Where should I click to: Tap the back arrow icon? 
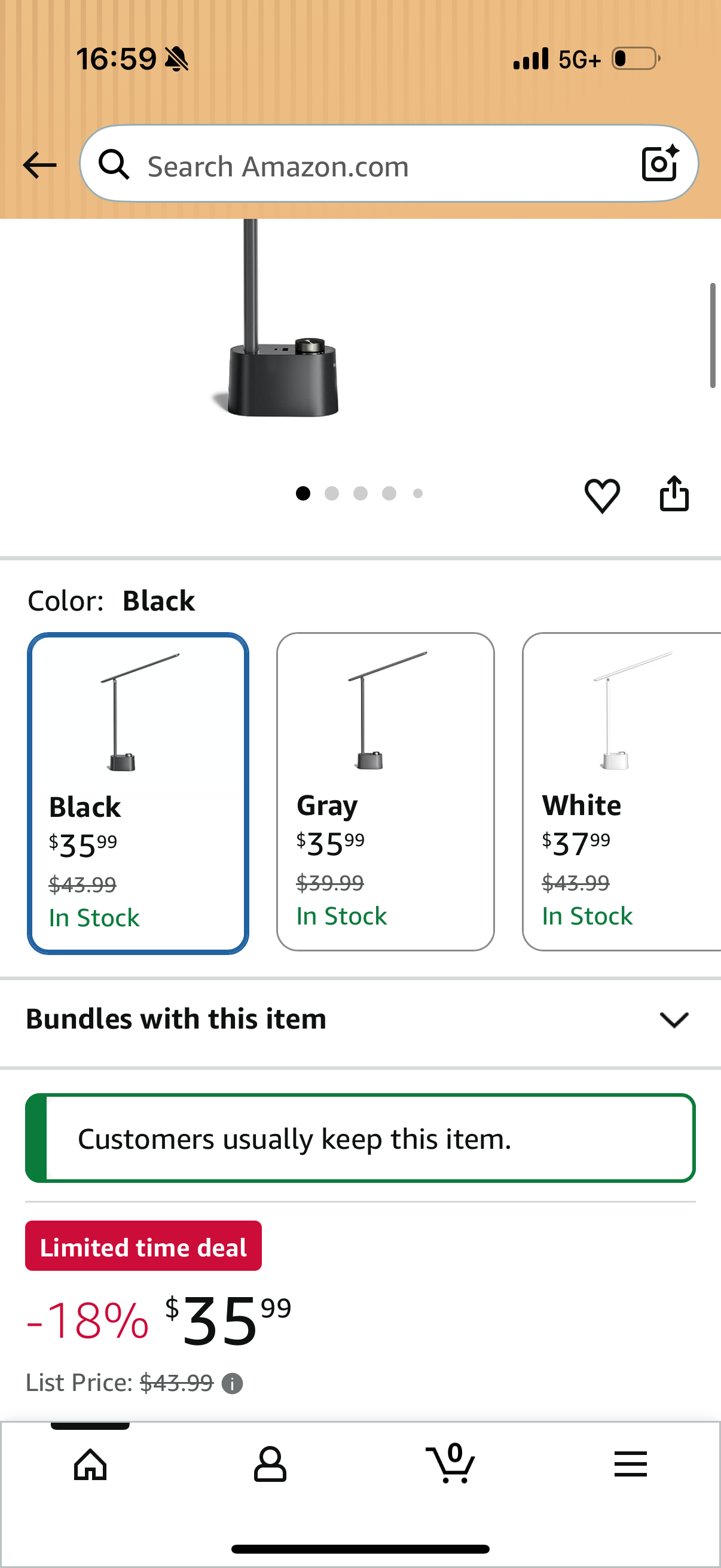[x=39, y=165]
